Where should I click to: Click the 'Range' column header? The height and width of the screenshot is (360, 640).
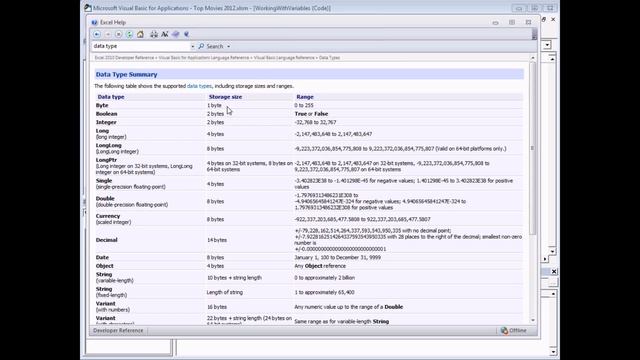pos(305,97)
